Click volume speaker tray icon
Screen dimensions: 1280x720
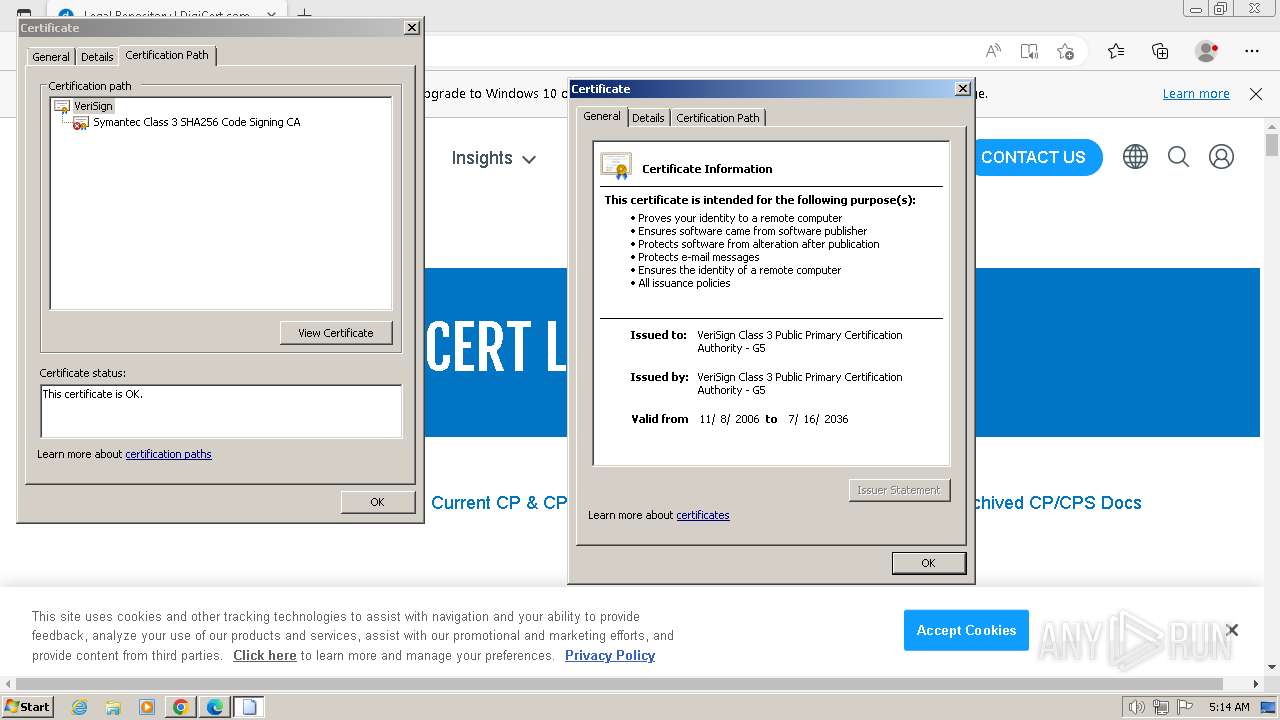click(x=1137, y=707)
